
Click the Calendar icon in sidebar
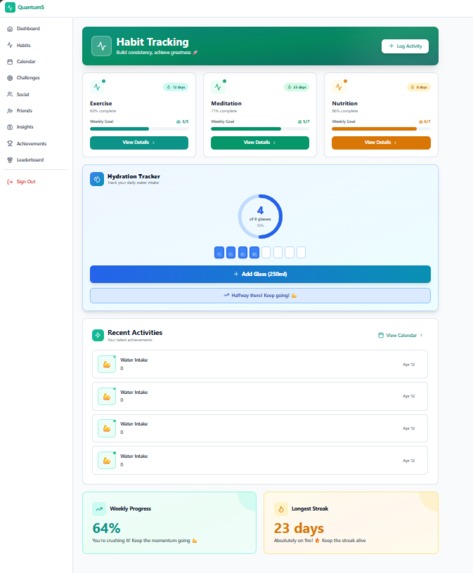pyautogui.click(x=10, y=61)
